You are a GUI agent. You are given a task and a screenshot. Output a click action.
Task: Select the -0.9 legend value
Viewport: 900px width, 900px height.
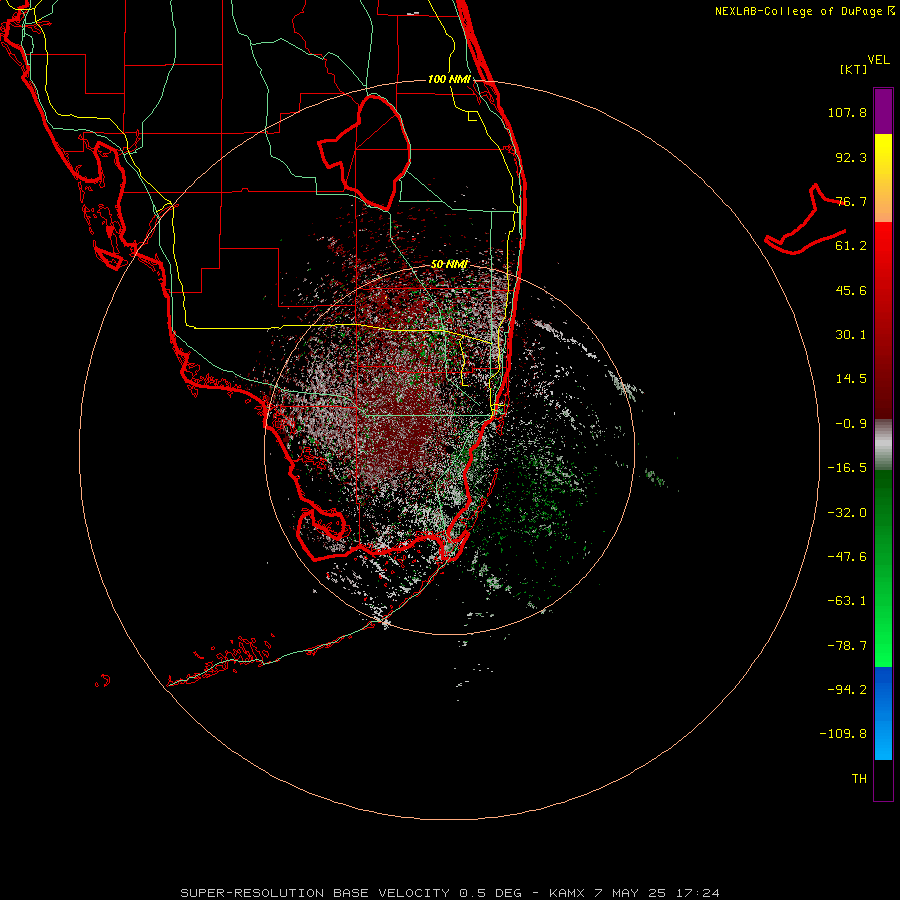[851, 424]
